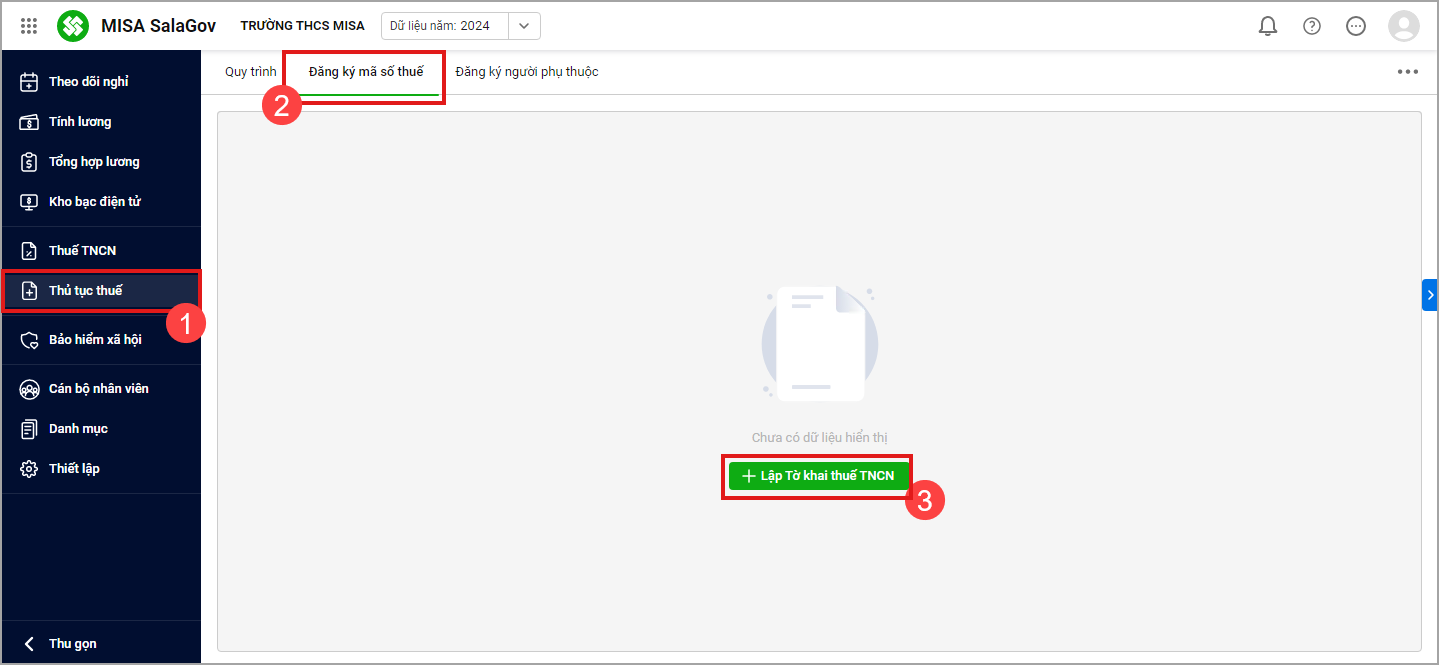Image resolution: width=1439 pixels, height=665 pixels.
Task: Switch to the Quy trình tab
Action: pyautogui.click(x=250, y=72)
